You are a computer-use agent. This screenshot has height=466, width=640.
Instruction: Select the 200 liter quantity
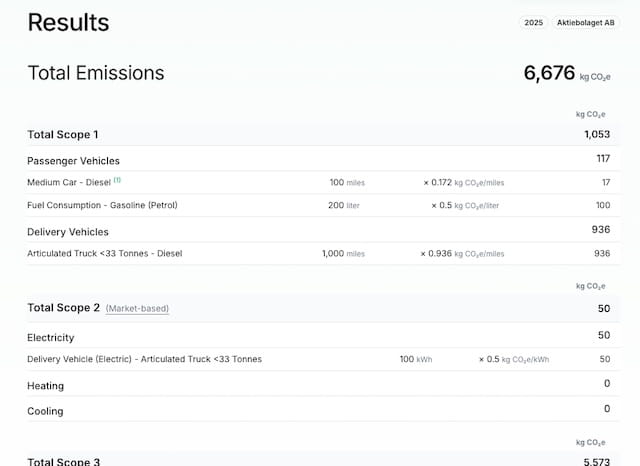pos(344,205)
